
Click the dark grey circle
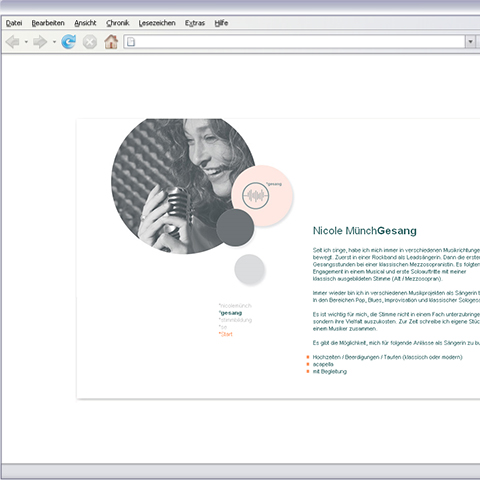coord(235,228)
